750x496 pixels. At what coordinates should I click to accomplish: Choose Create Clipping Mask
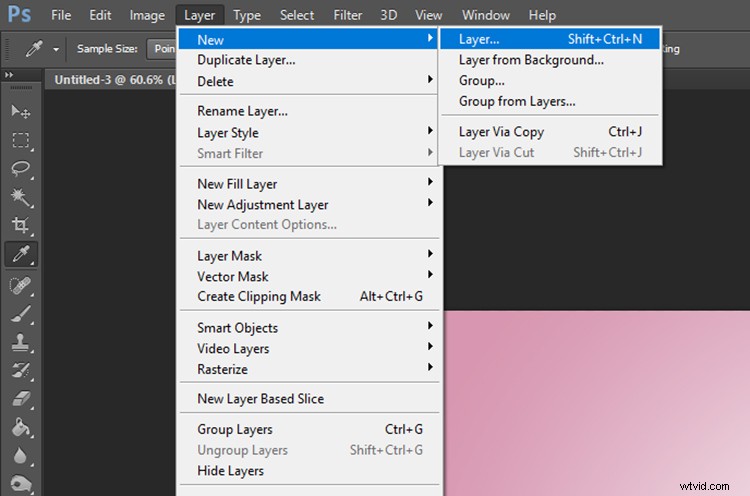308,297
